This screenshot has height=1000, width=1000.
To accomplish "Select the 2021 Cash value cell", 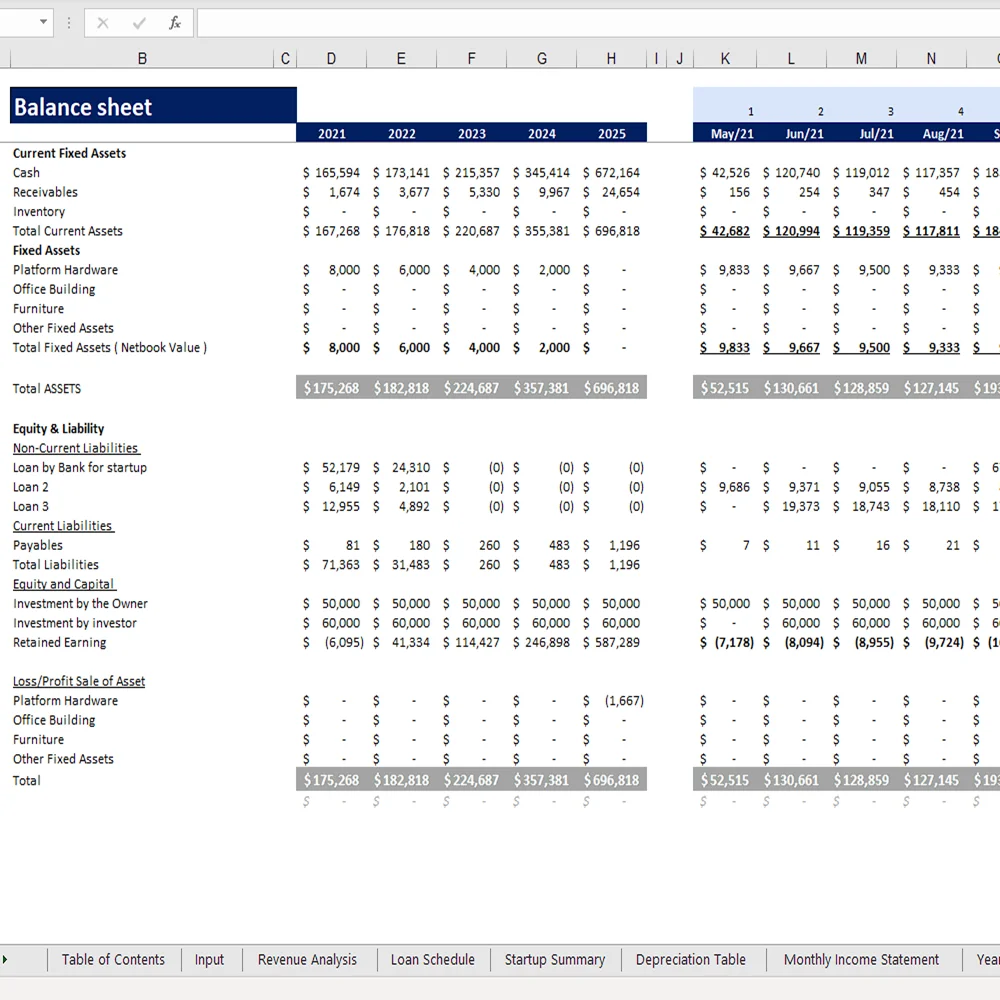I will (332, 173).
